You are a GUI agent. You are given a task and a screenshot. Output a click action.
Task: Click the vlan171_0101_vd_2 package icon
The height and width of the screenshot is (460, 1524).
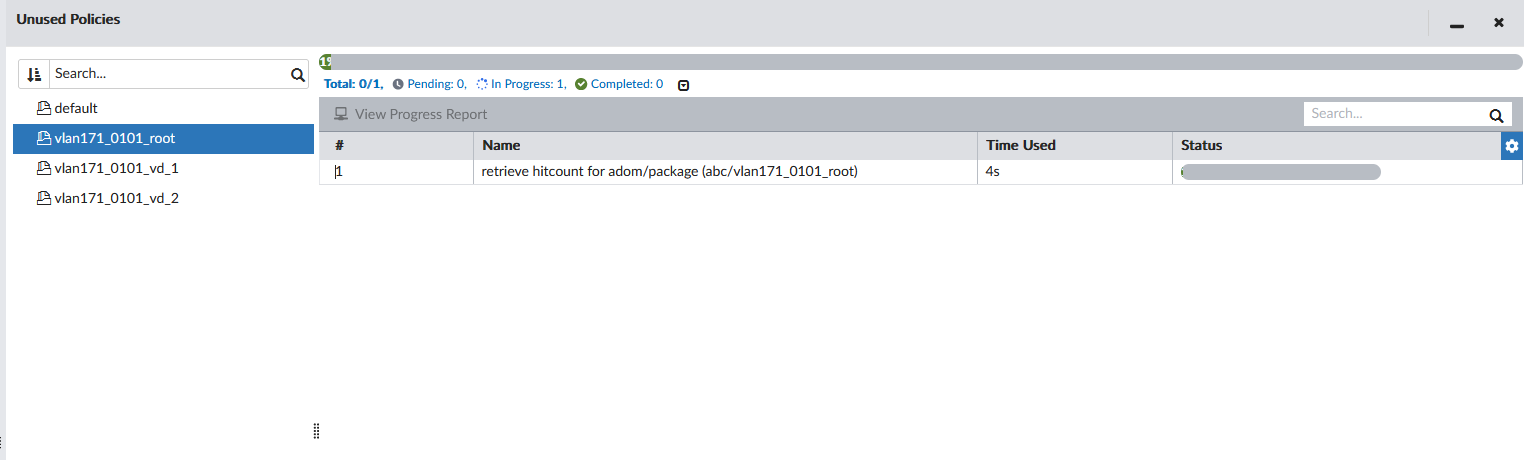tap(43, 198)
